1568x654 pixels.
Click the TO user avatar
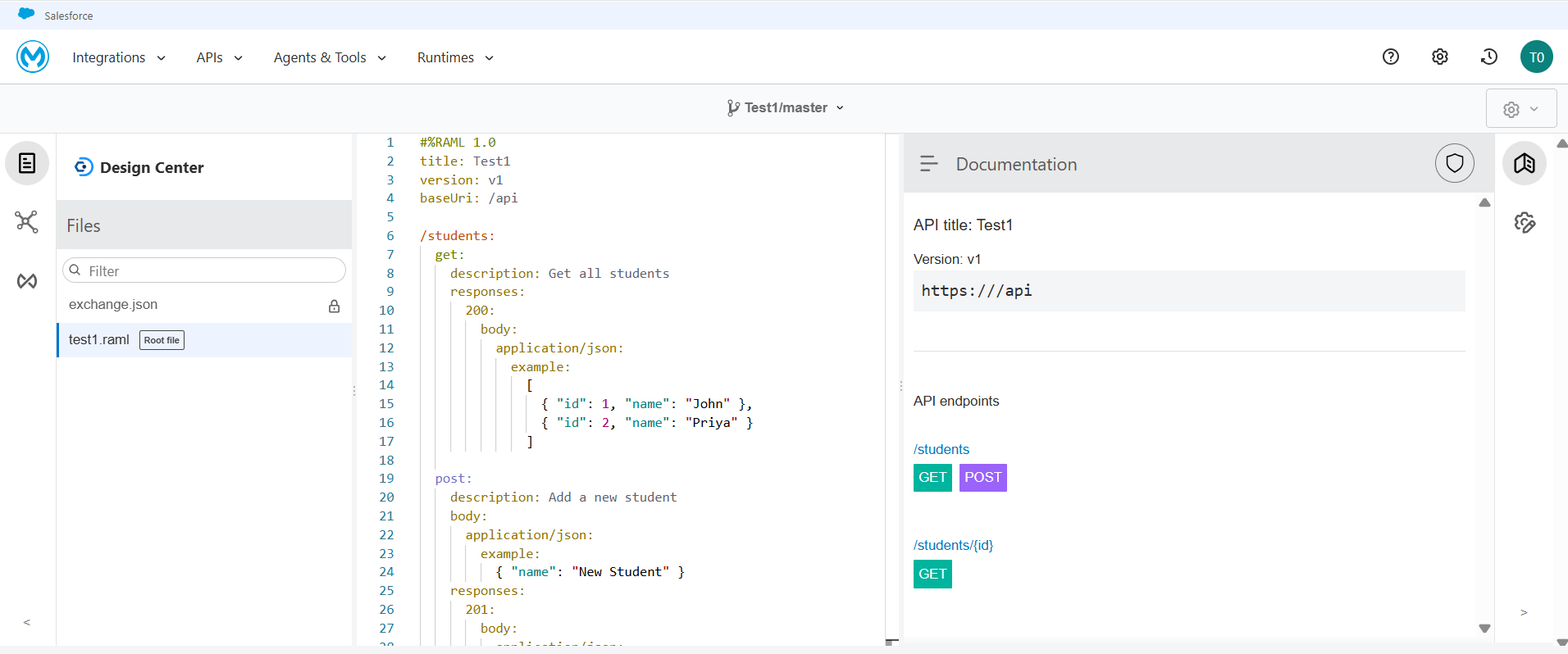coord(1536,57)
